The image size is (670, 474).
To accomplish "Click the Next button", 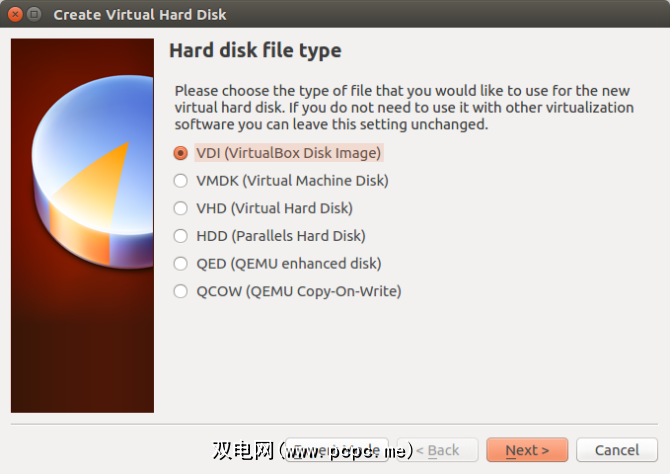I will (x=527, y=450).
